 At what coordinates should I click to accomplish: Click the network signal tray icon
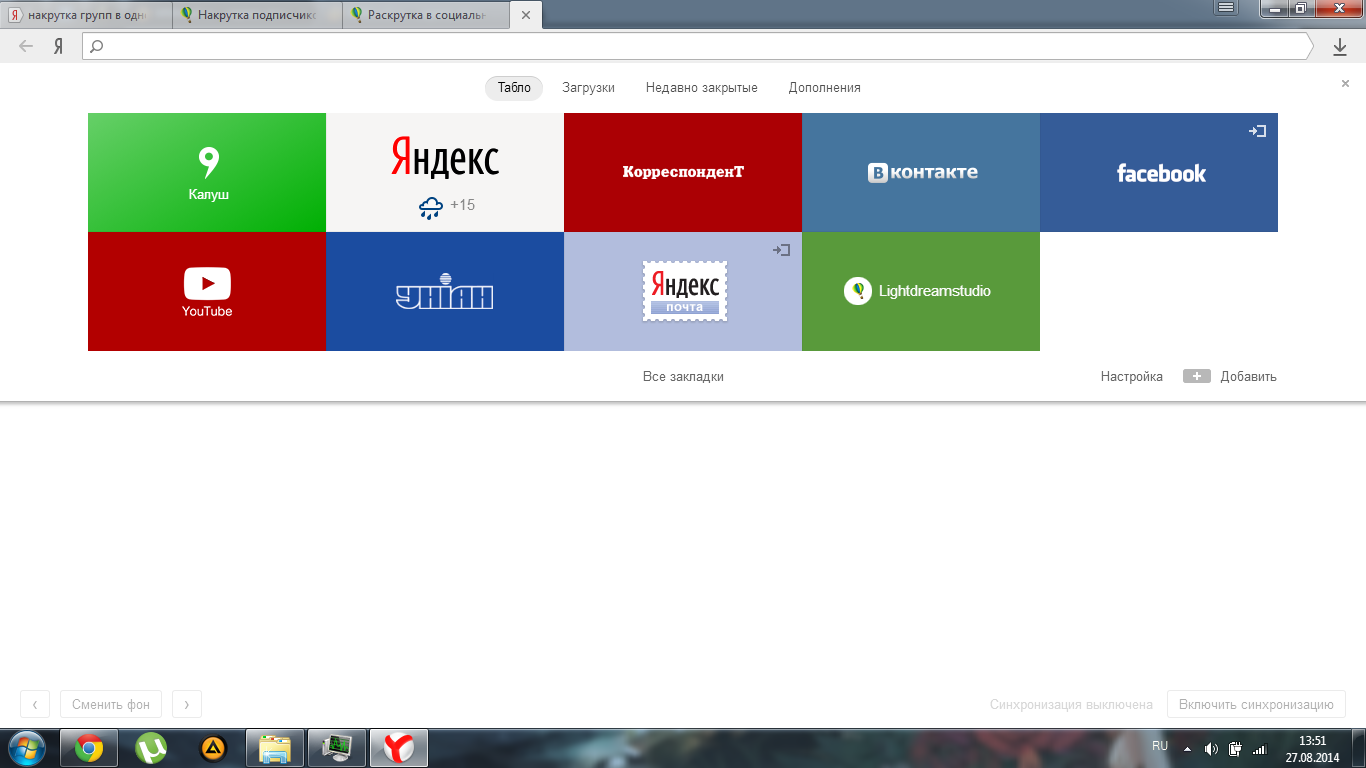[1260, 749]
